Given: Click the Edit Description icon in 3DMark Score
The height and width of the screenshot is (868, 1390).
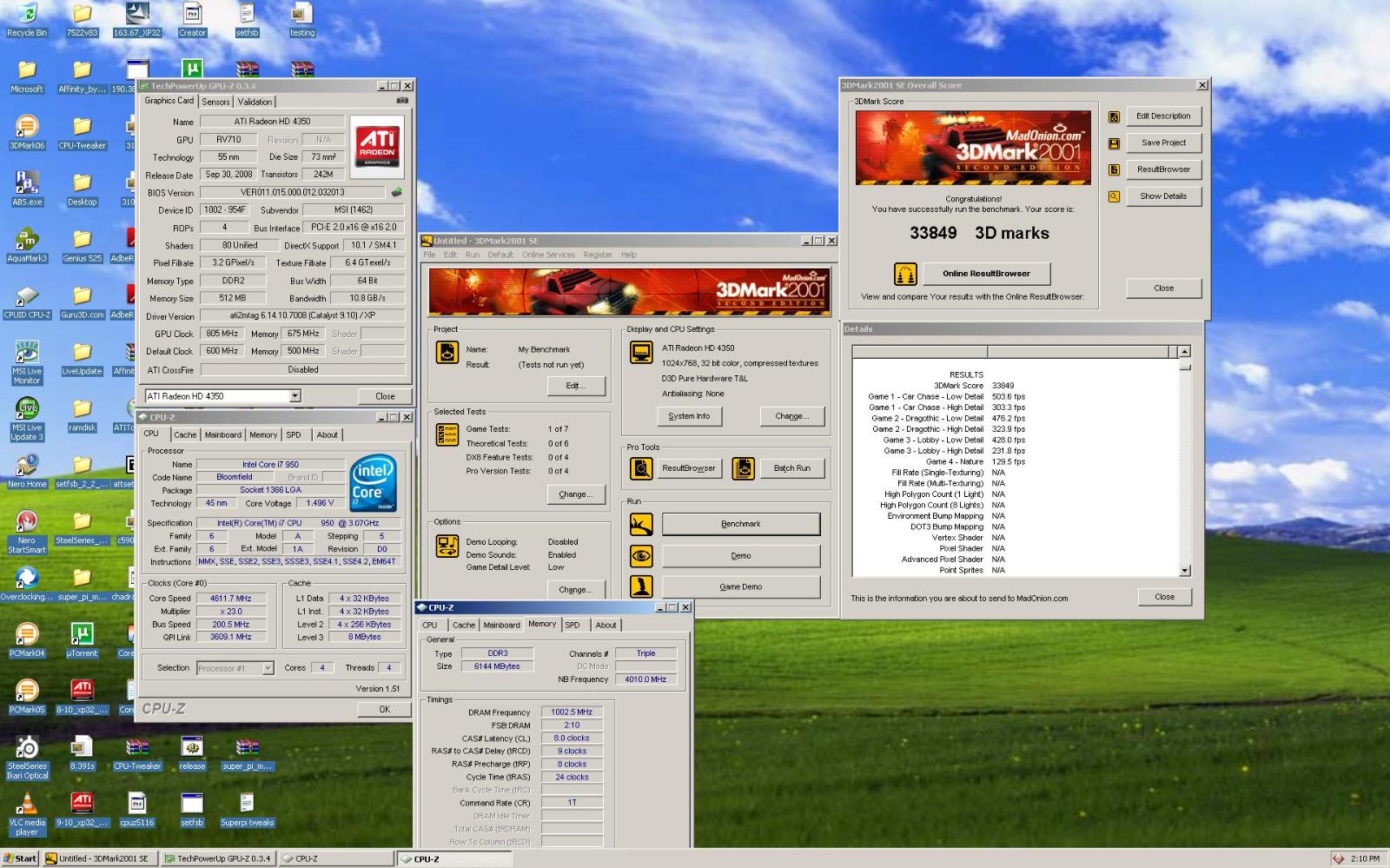Looking at the screenshot, I should (1114, 116).
